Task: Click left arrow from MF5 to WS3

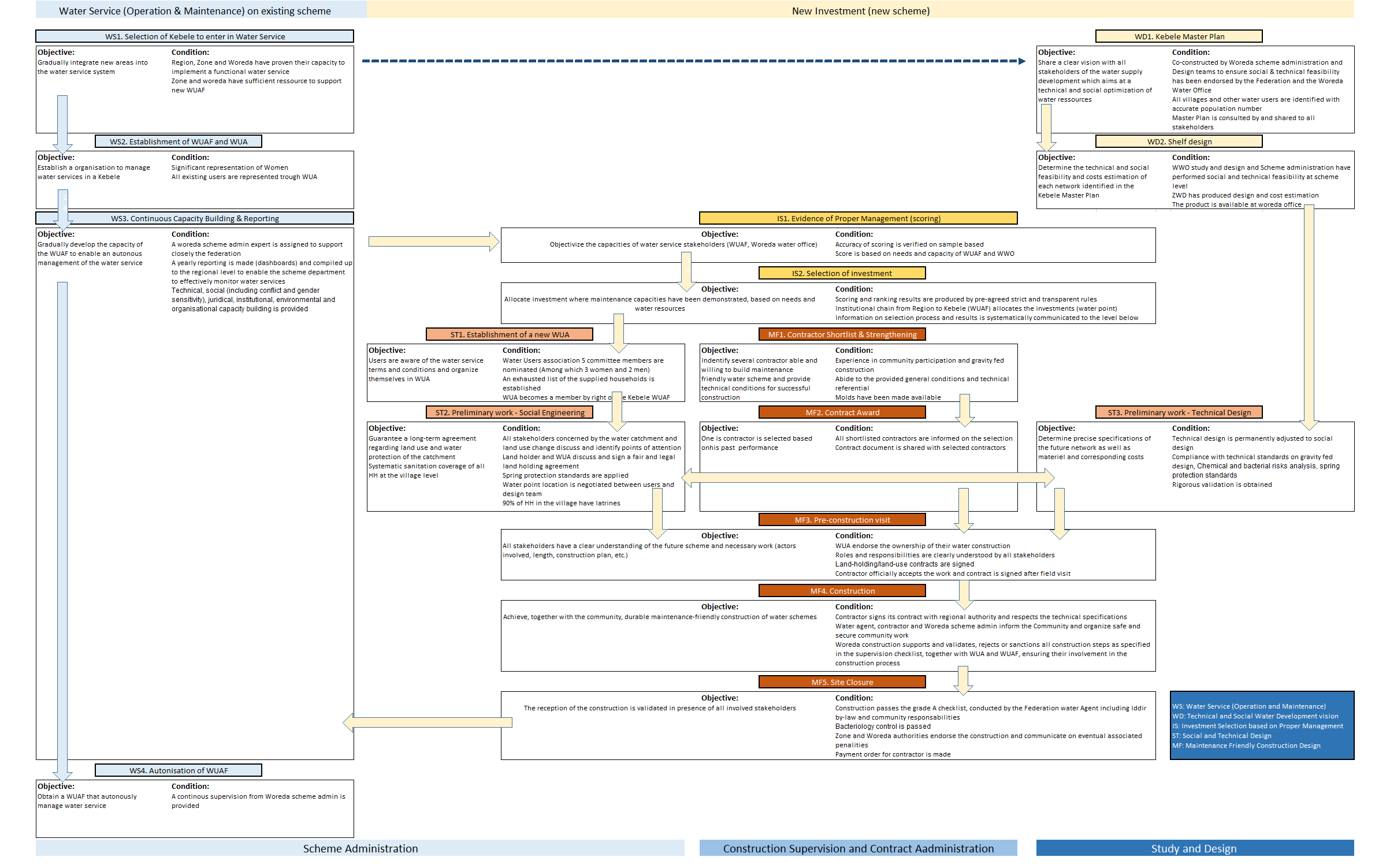Action: 428,722
